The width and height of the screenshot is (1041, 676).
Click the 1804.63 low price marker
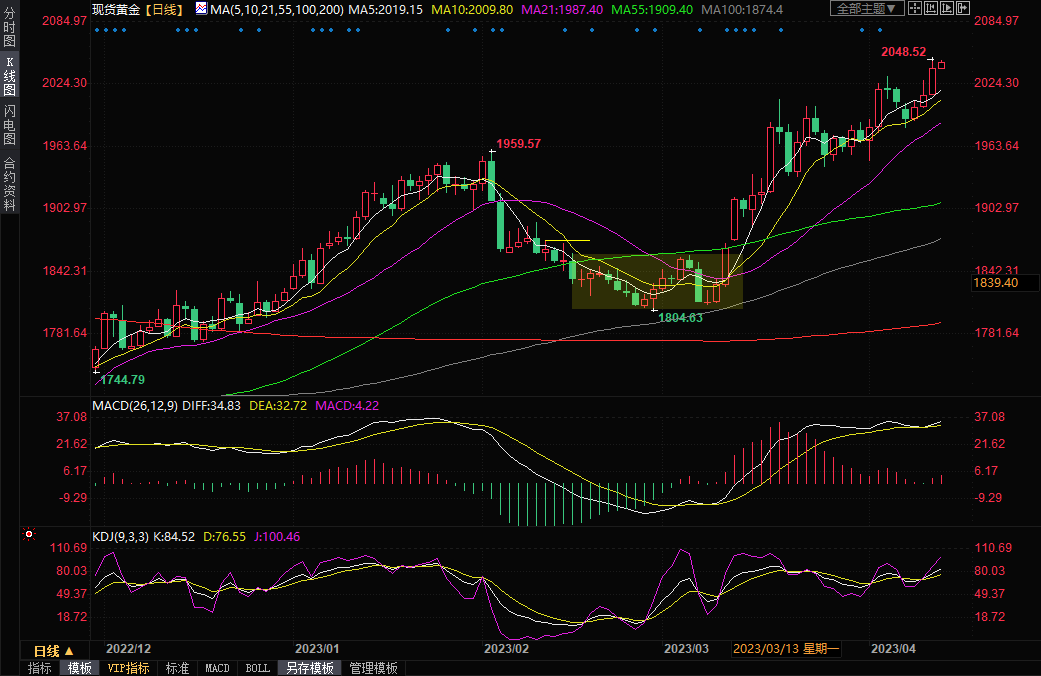tap(680, 317)
